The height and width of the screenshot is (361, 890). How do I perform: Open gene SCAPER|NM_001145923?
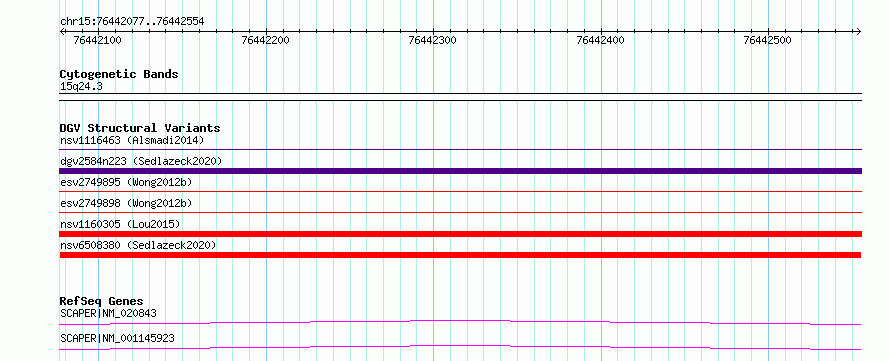[117, 338]
